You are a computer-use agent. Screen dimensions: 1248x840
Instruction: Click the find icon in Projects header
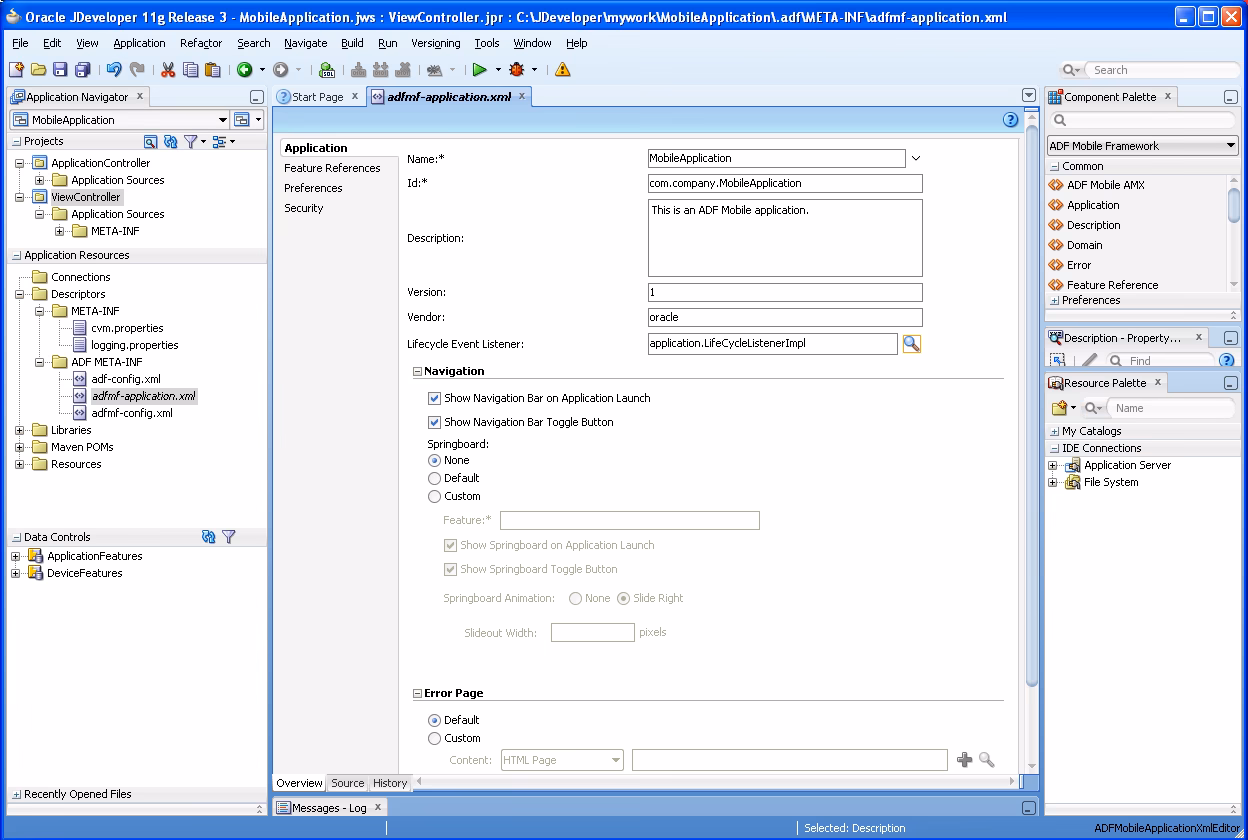click(x=151, y=142)
